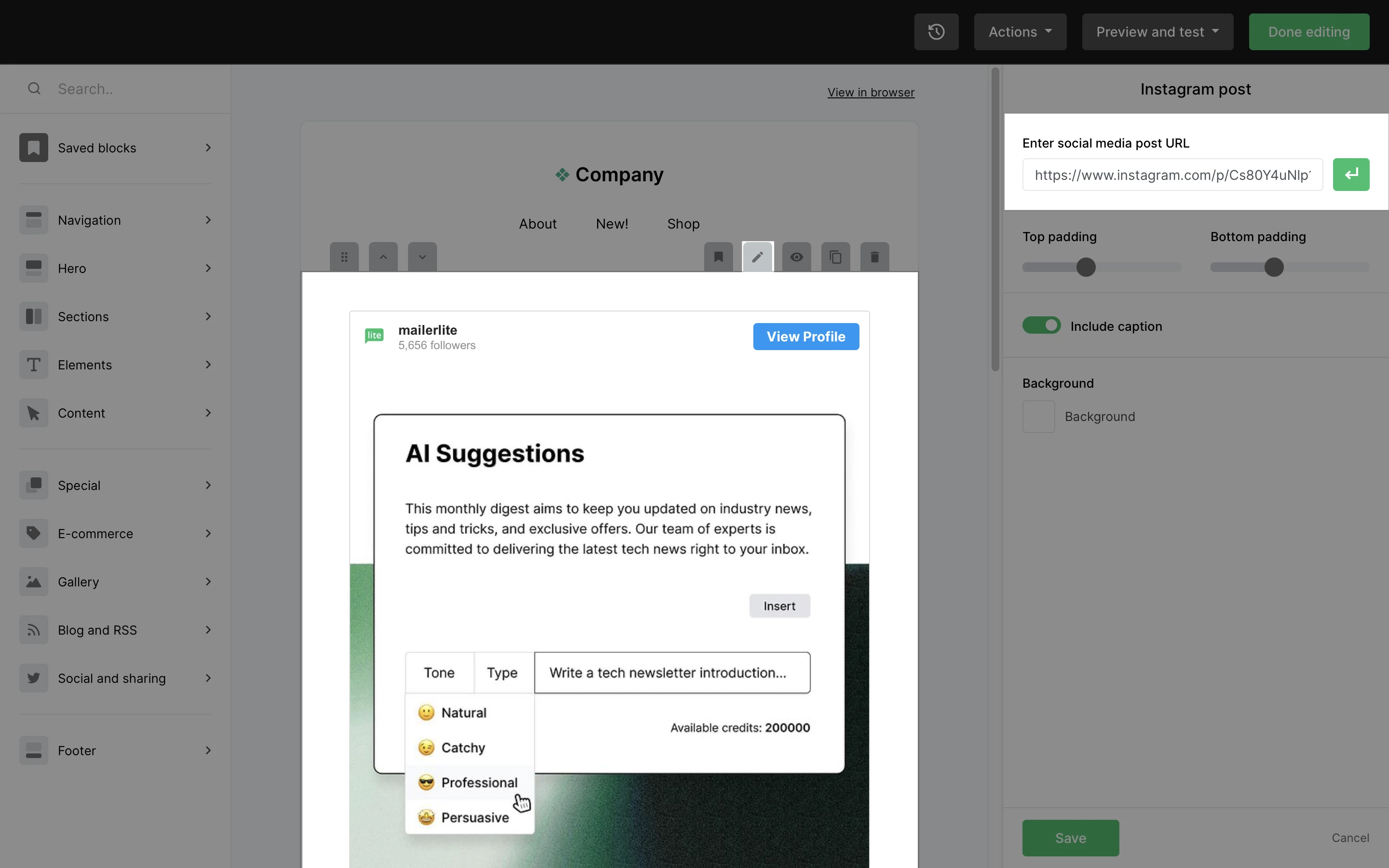
Task: Open the version history clock icon
Action: coord(936,31)
